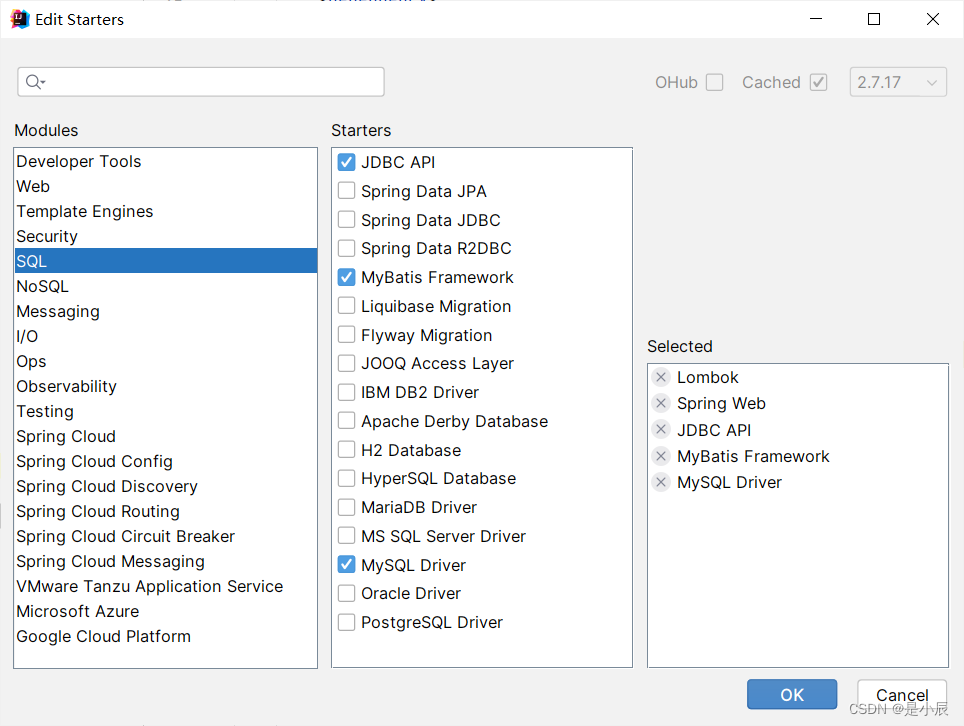The width and height of the screenshot is (964, 726).
Task: Select the Microsoft Azure module
Action: click(165, 611)
